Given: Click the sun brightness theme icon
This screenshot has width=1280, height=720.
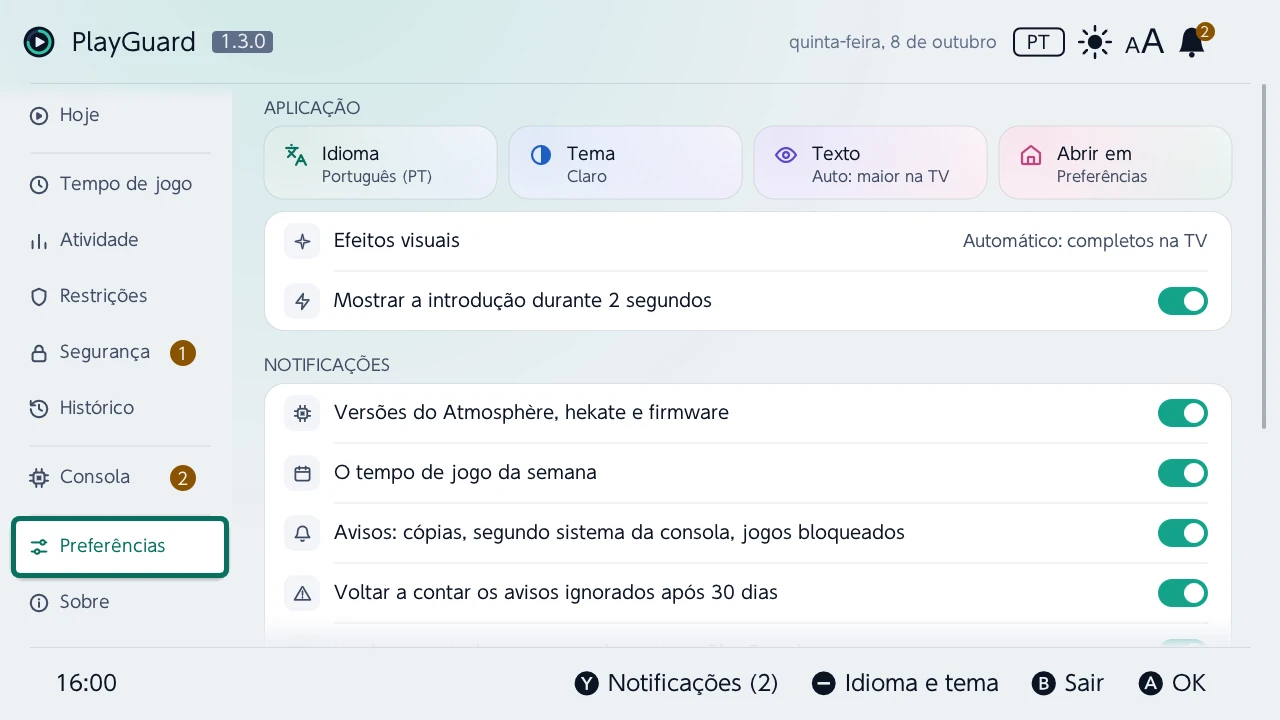Looking at the screenshot, I should pos(1095,43).
